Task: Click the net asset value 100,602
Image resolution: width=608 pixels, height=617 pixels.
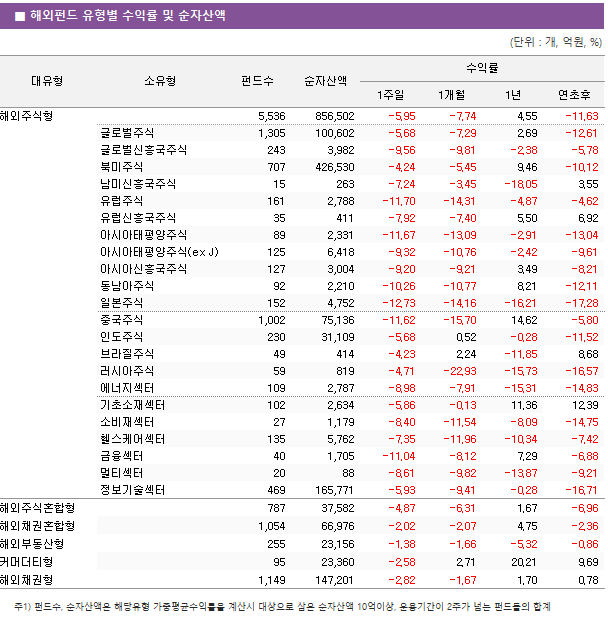Action: [334, 133]
